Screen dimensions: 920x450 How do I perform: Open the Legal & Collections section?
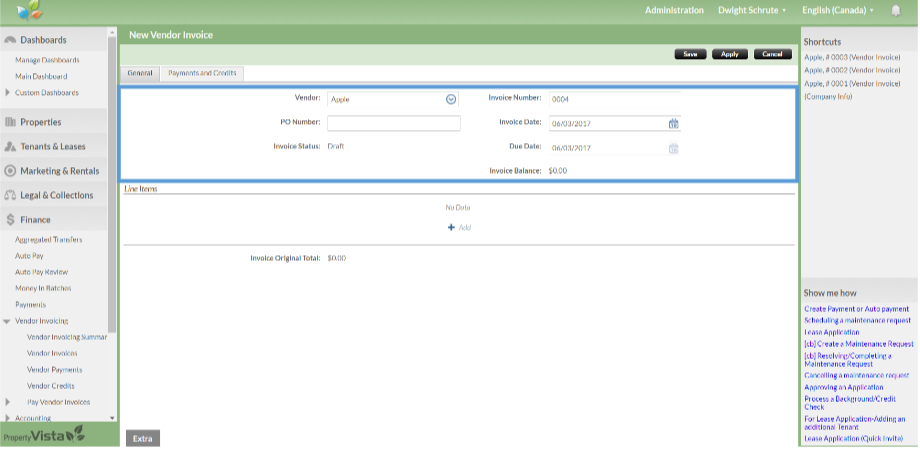click(x=56, y=195)
